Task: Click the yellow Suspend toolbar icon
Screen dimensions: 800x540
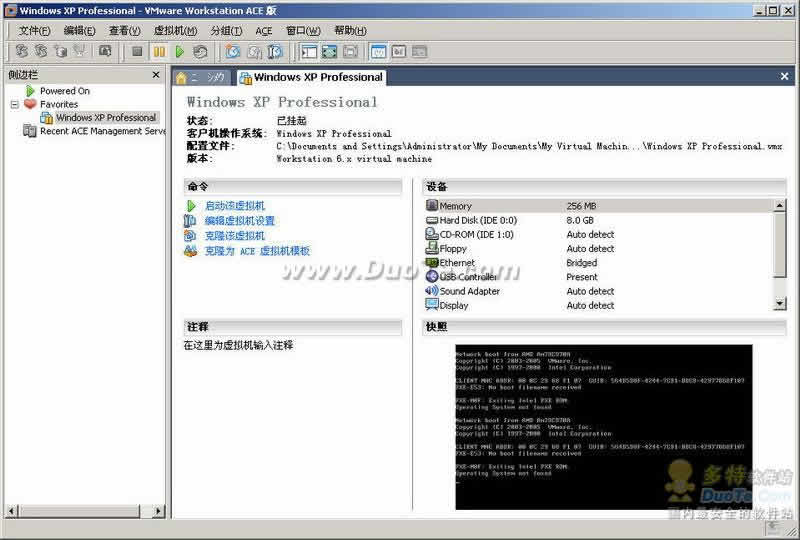Action: 159,51
